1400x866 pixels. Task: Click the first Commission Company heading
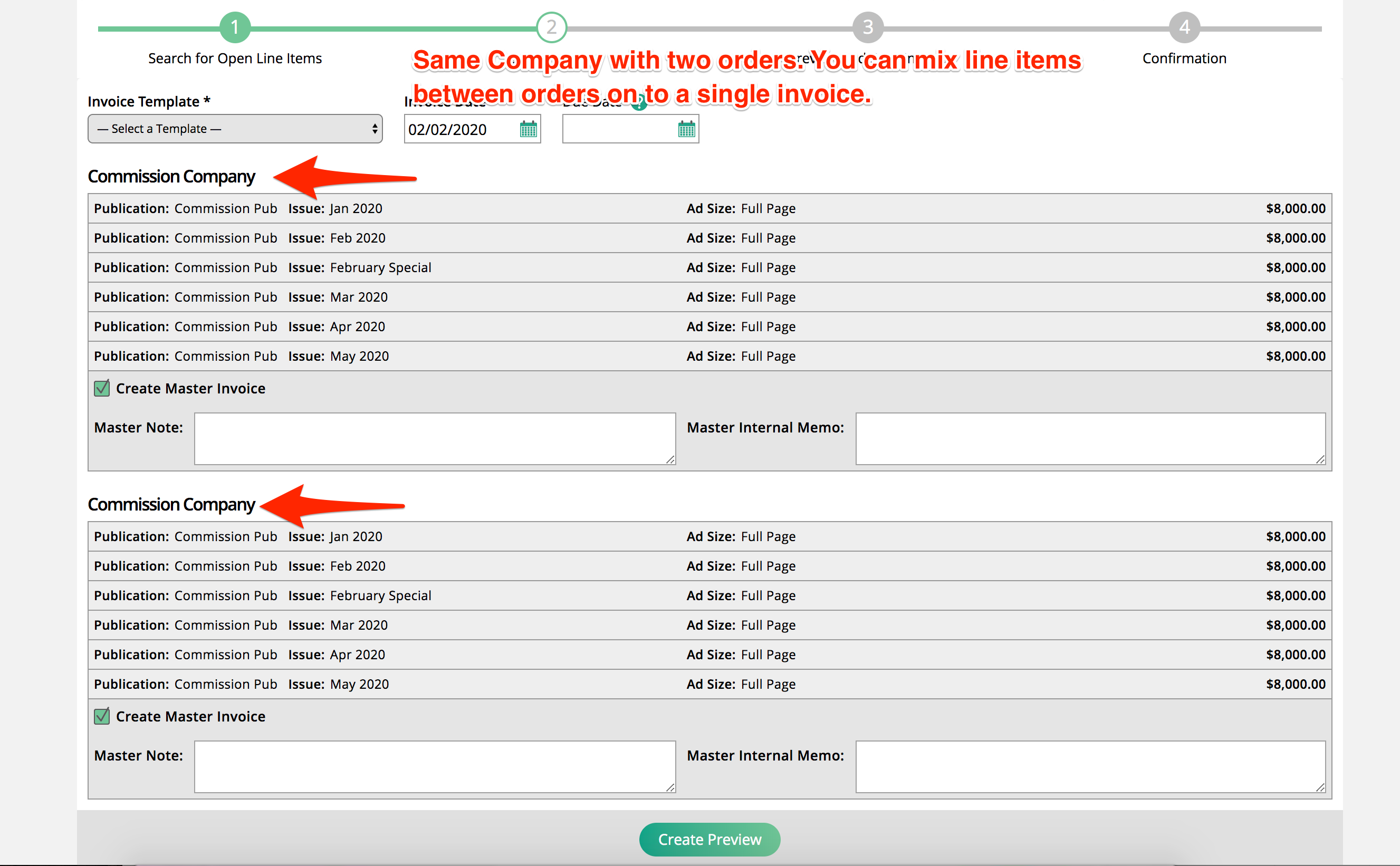click(171, 176)
